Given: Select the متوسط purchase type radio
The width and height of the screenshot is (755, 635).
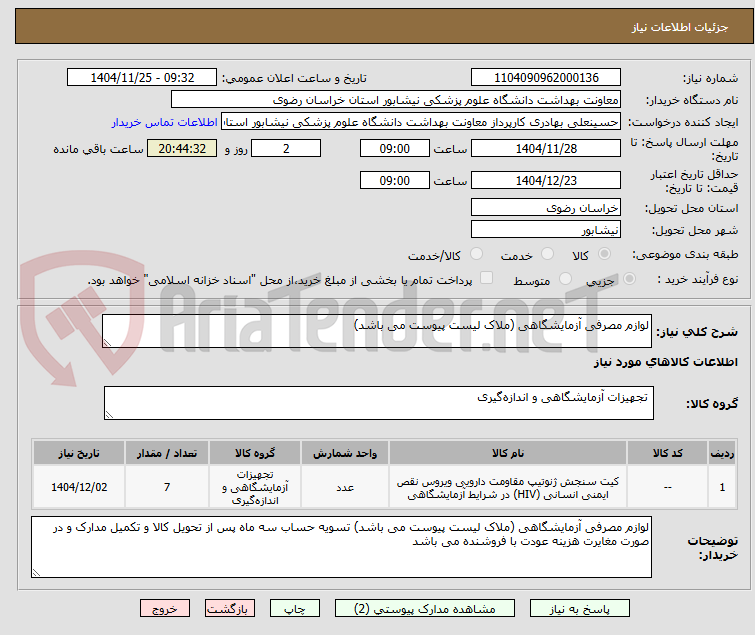Looking at the screenshot, I should coord(565,279).
